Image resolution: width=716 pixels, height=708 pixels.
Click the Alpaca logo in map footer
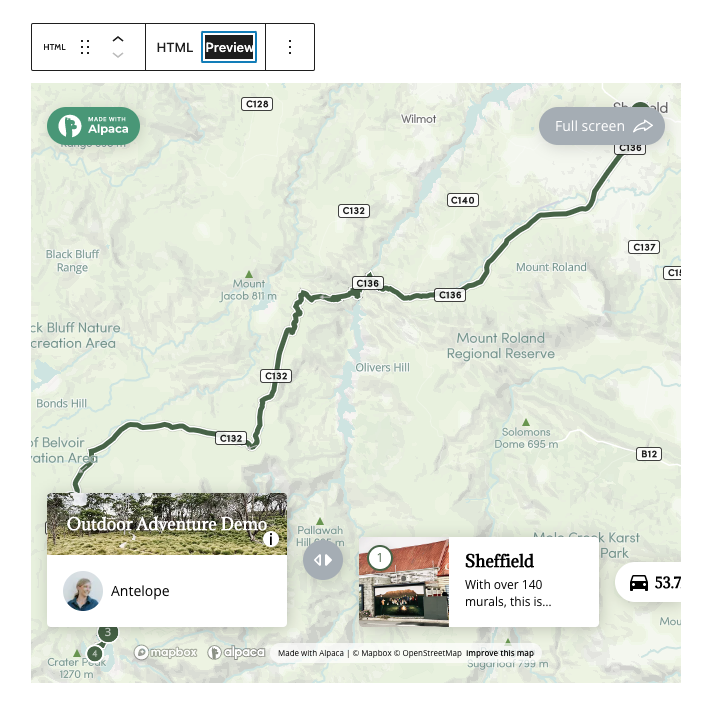point(236,652)
